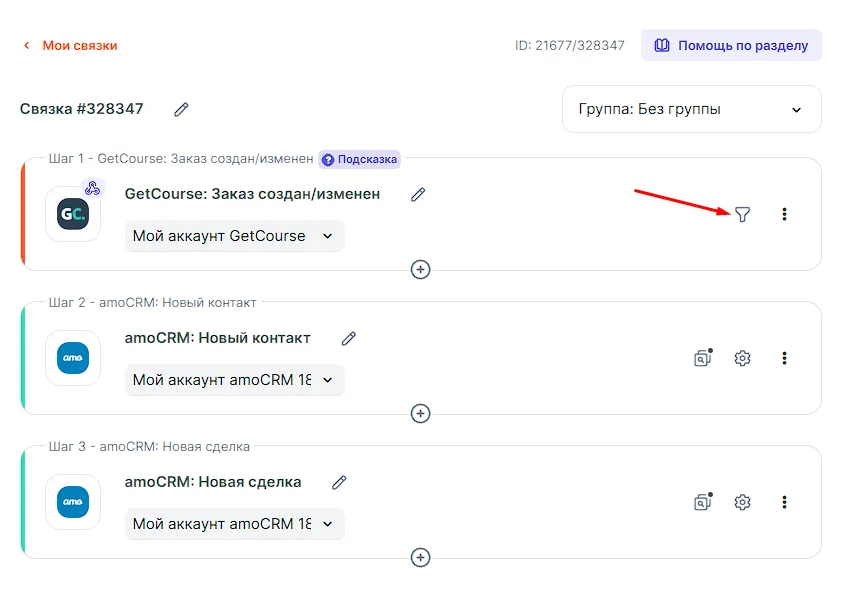Image resolution: width=853 pixels, height=600 pixels.
Task: Open three-dot menu for Новая сделка step
Action: click(x=784, y=502)
